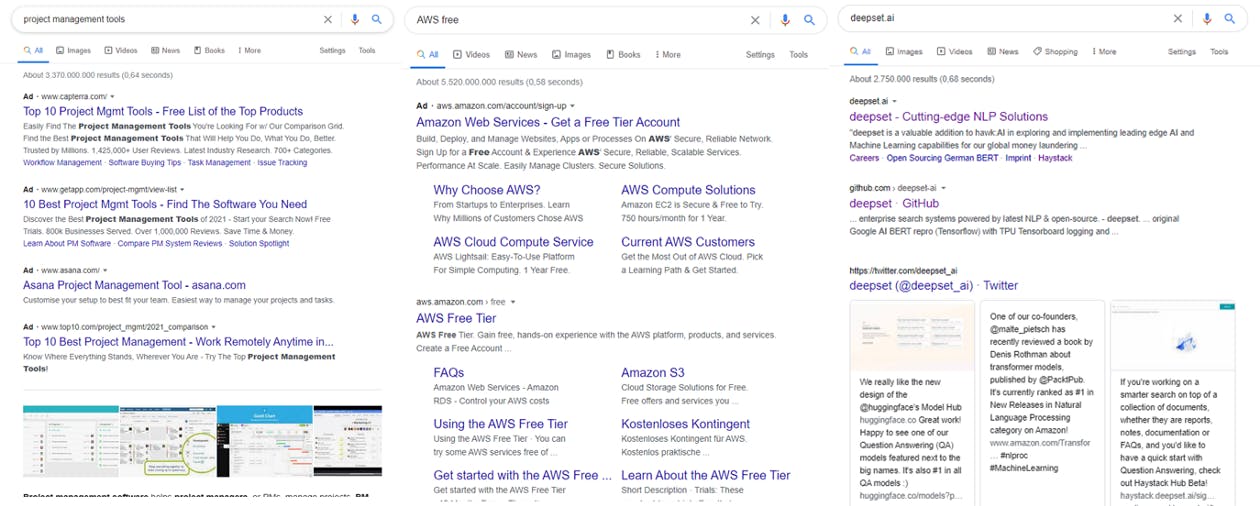Open tweet card about huggingface Model Hub
The width and height of the screenshot is (1260, 506).
pyautogui.click(x=912, y=403)
